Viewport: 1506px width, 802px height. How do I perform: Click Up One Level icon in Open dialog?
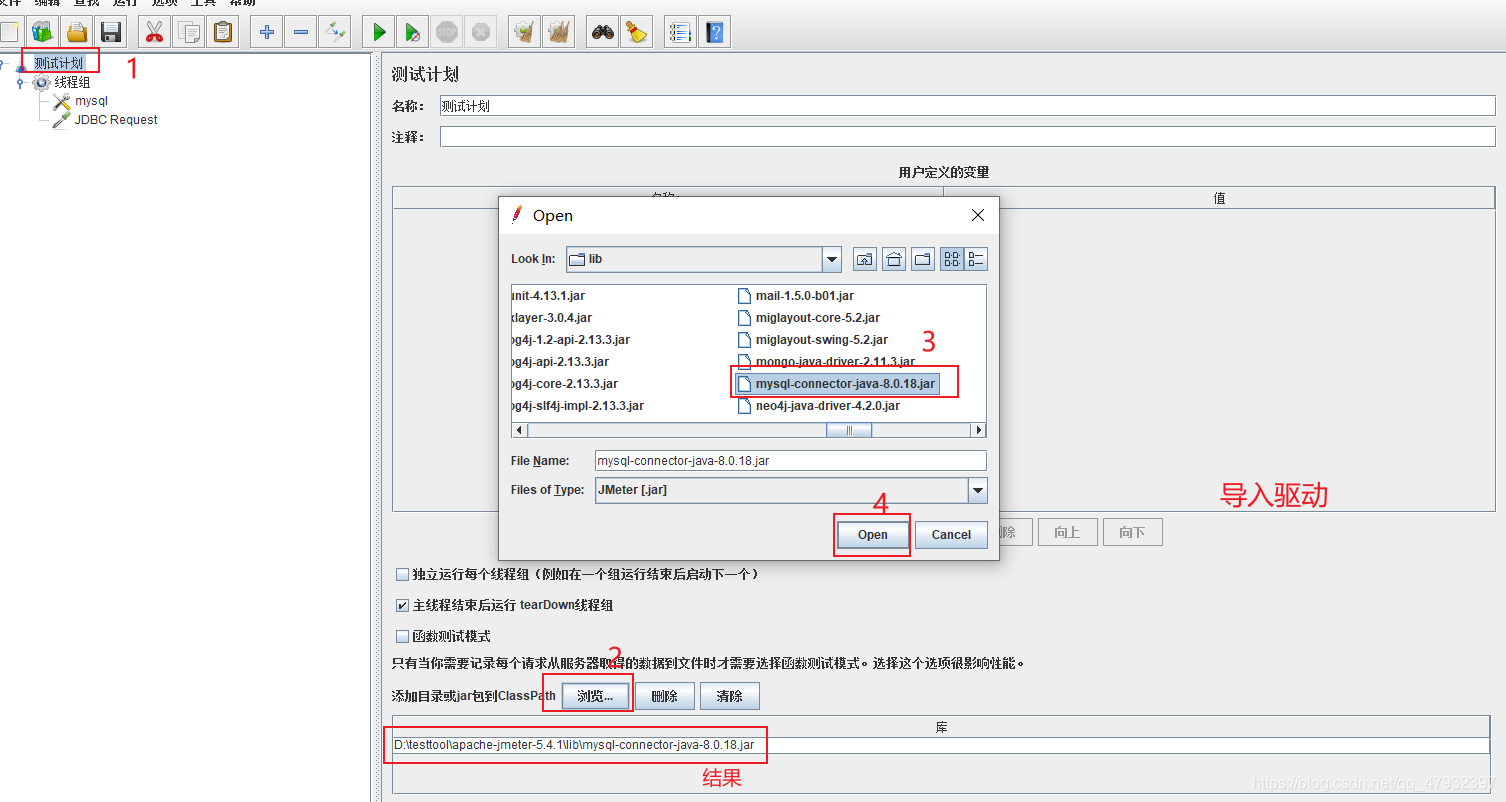pos(865,259)
